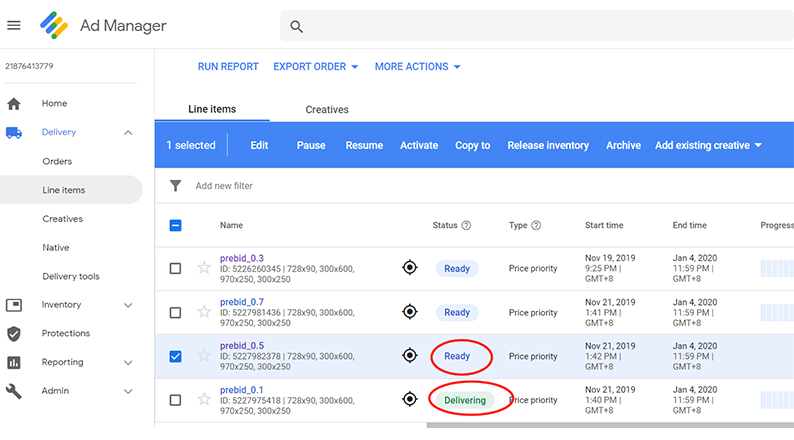Screen dimensions: 794x440
Task: Click the Release inventory button
Action: tap(548, 145)
